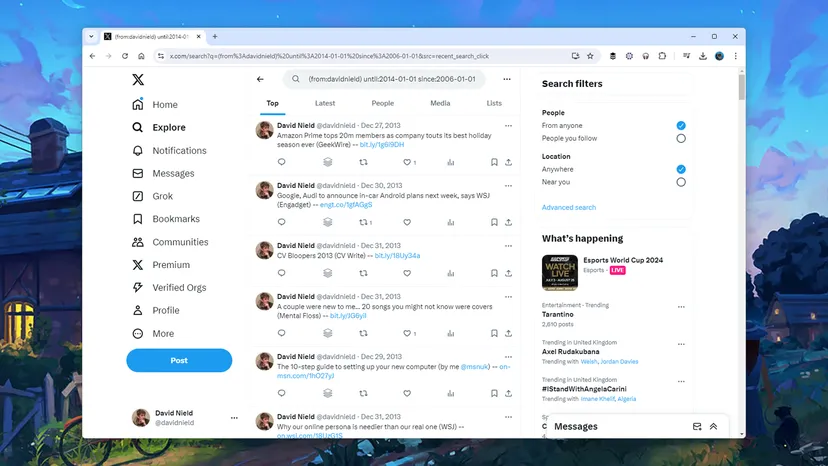Click the X logo in the sidebar

tap(138, 80)
